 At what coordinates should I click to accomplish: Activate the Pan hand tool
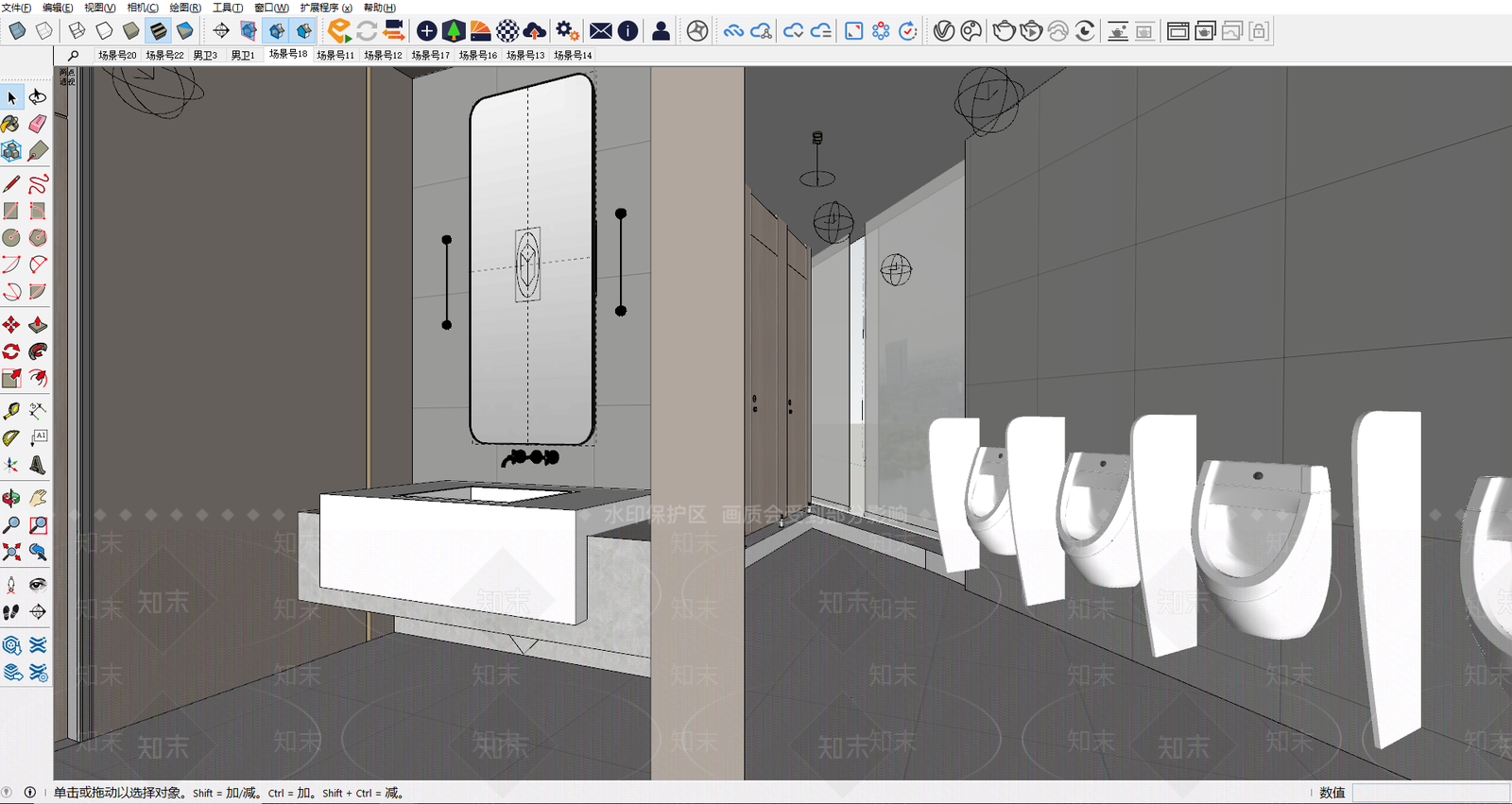pyautogui.click(x=38, y=498)
